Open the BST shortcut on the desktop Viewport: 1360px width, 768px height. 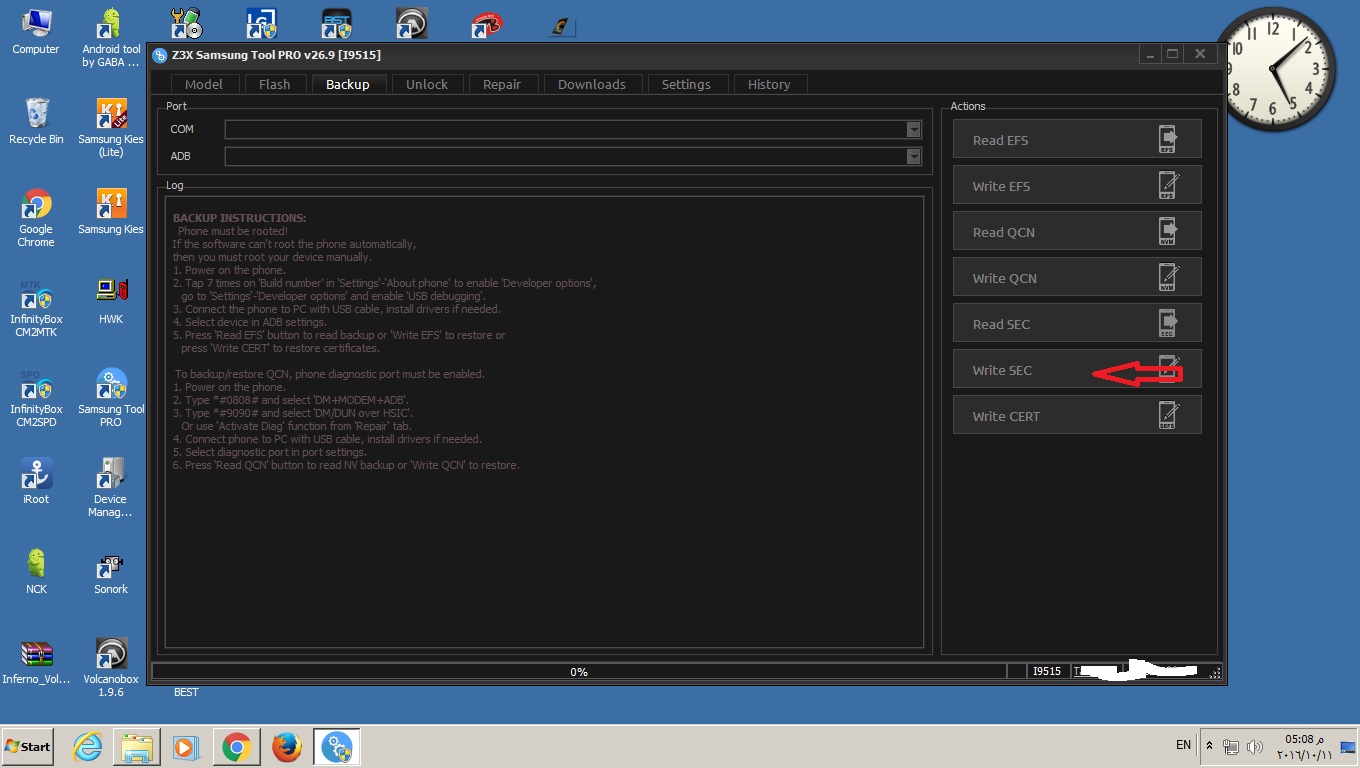336,24
